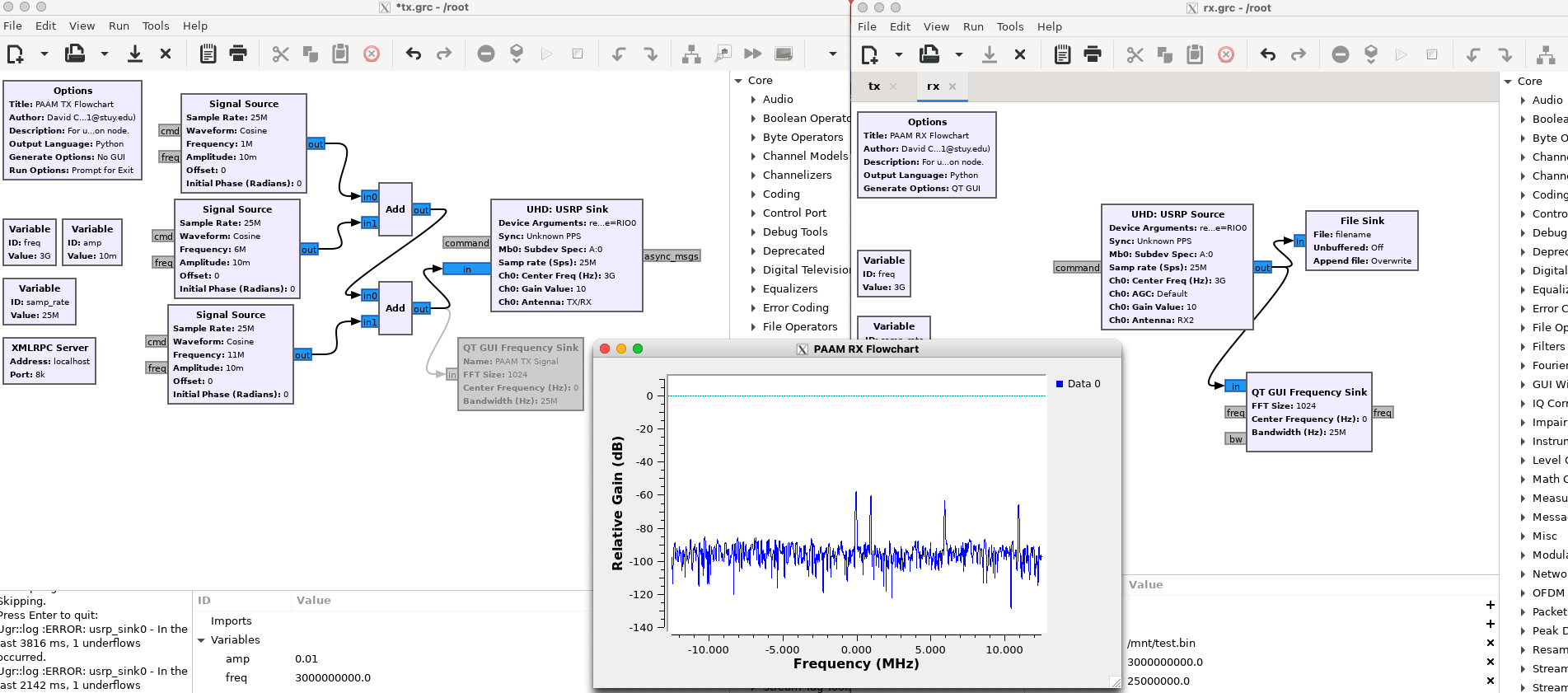Click the disable block icon in tx toolbar
This screenshot has height=693, width=1568.
coord(486,54)
